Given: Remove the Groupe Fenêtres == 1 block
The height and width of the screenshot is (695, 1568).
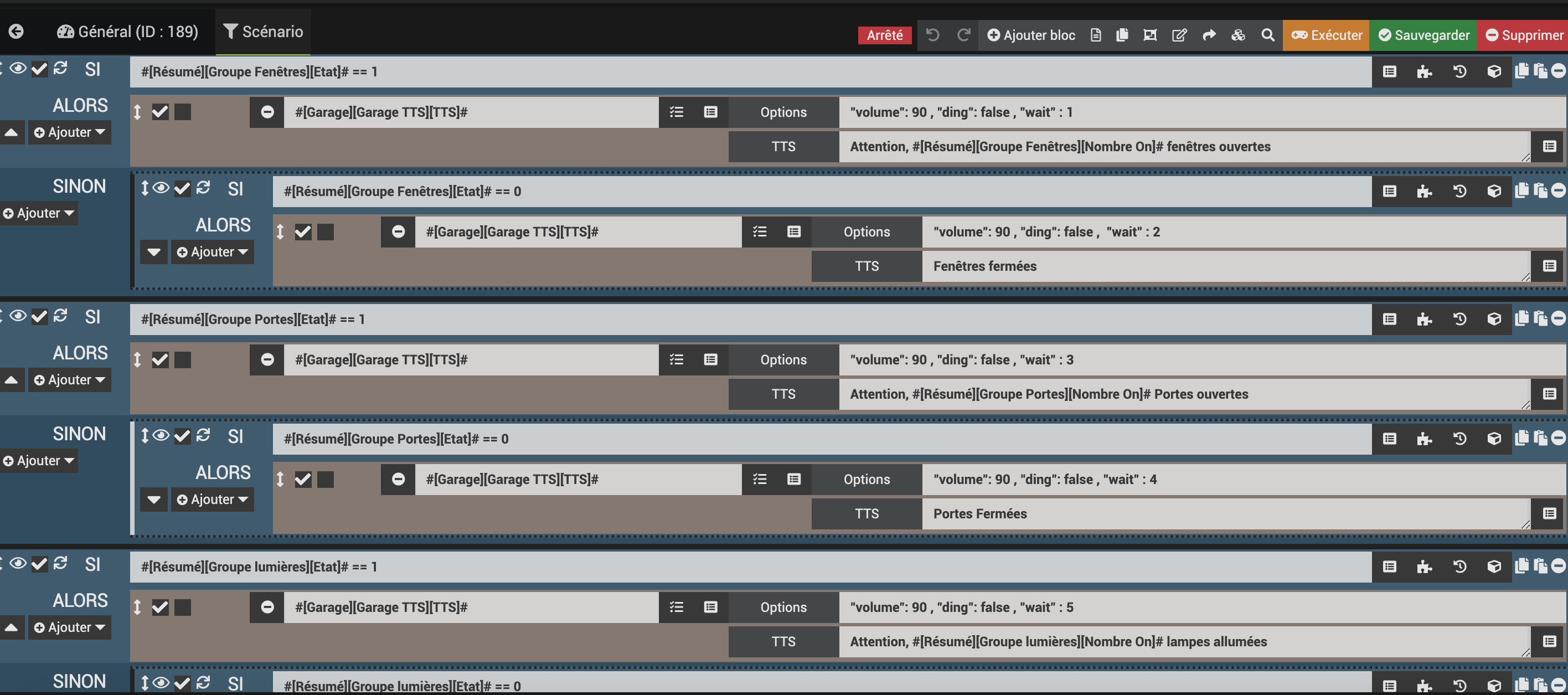Looking at the screenshot, I should point(1558,71).
